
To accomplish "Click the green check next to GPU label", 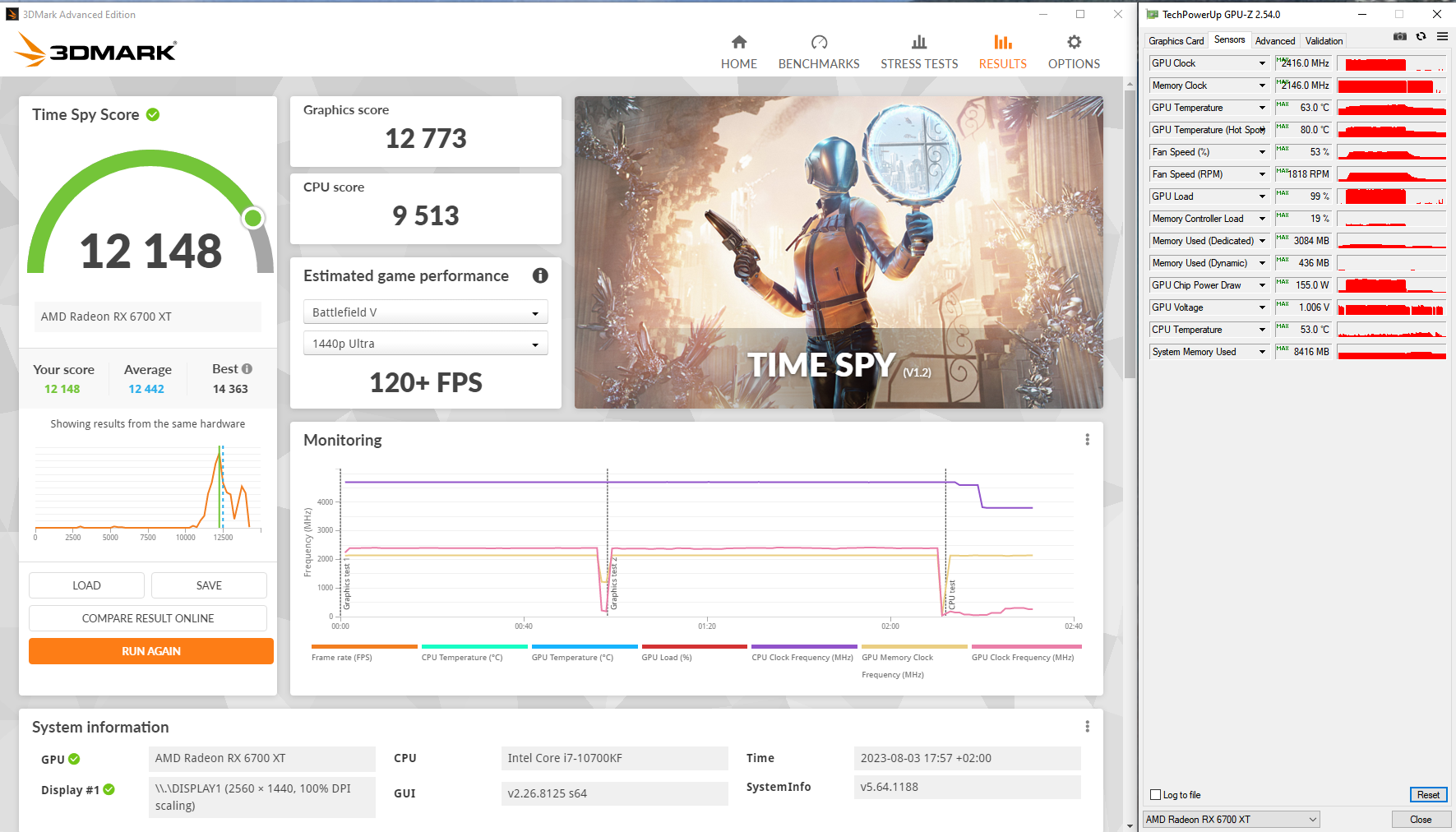I will pyautogui.click(x=74, y=759).
